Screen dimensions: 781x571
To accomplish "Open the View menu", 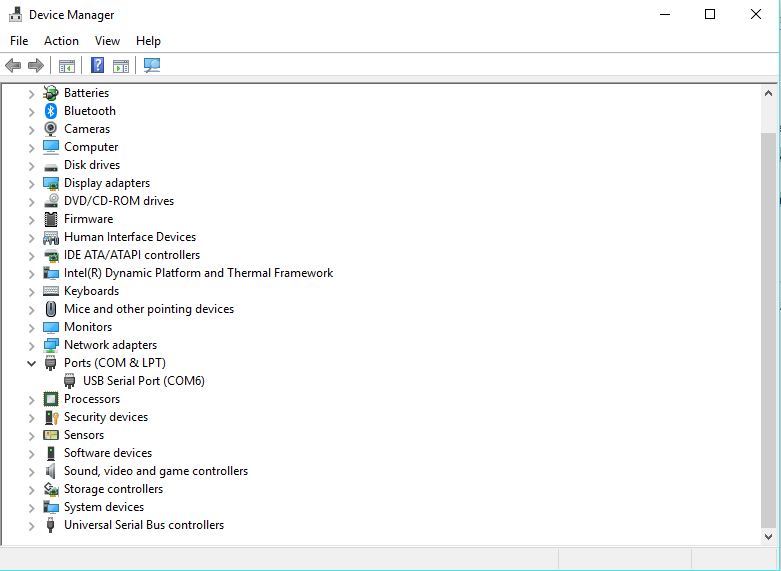I will coord(107,41).
